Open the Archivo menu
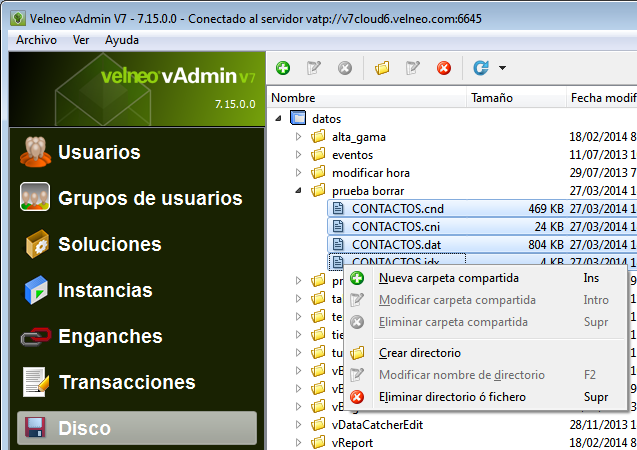 [36, 40]
